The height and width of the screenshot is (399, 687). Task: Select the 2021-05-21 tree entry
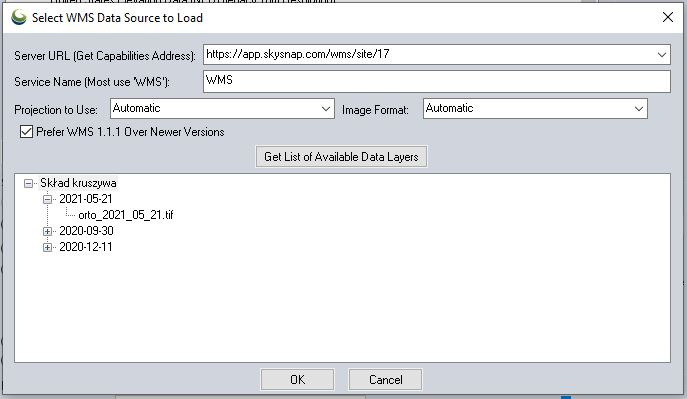[x=86, y=199]
